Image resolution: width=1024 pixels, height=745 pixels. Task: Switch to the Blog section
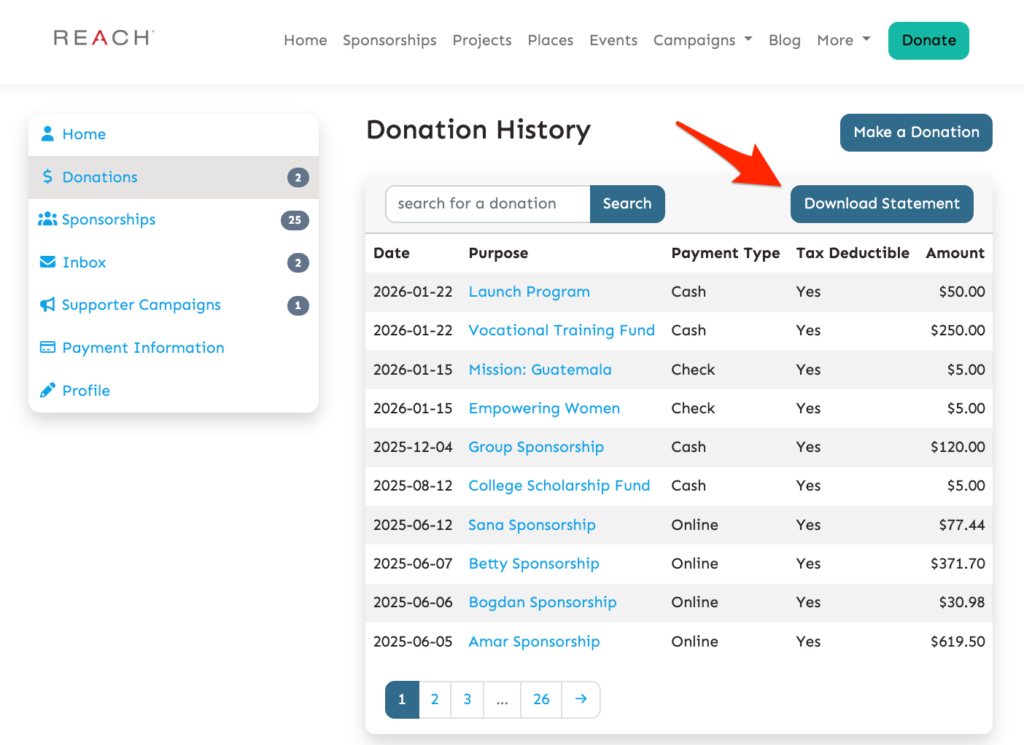(784, 40)
